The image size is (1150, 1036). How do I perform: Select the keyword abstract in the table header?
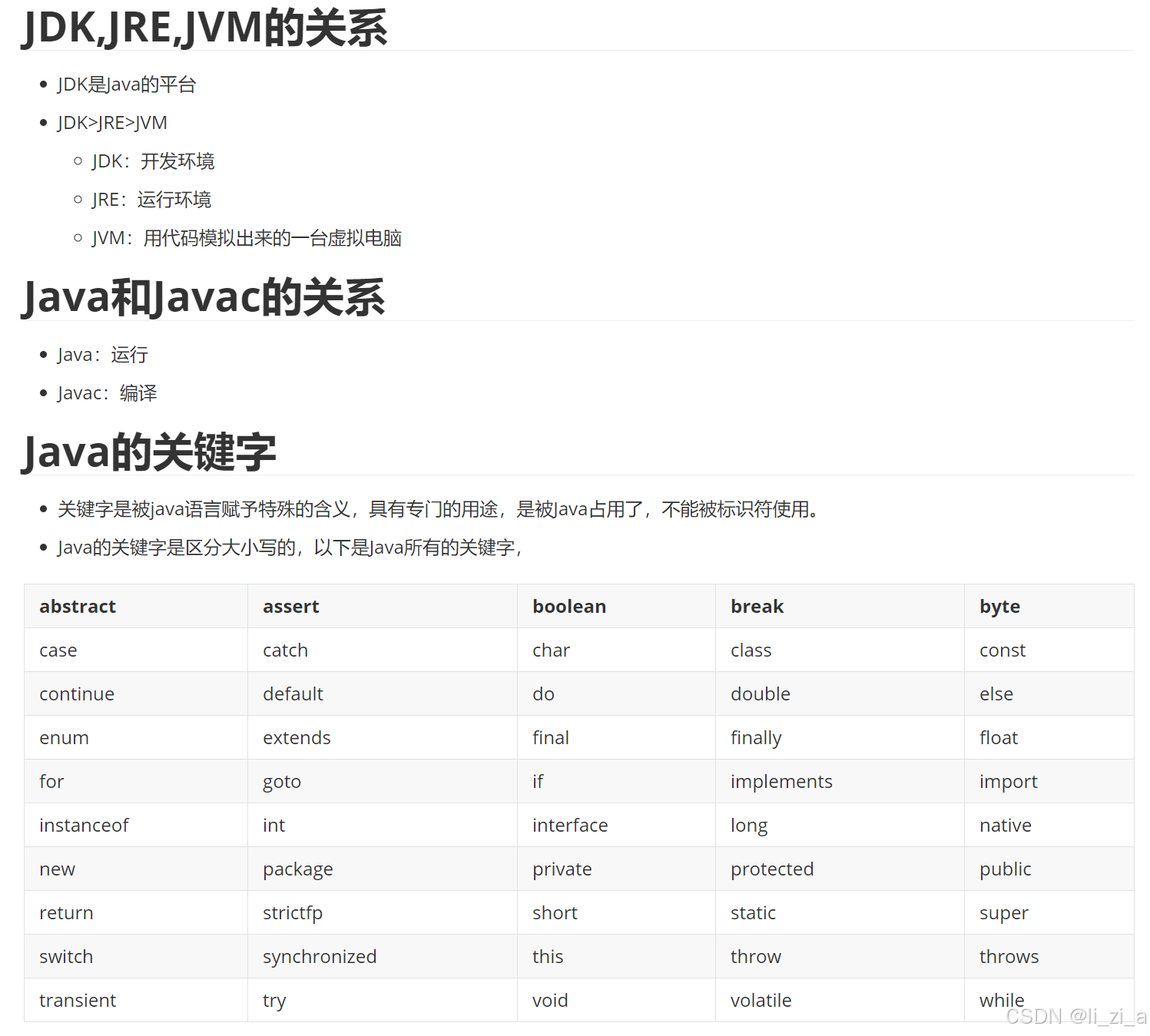77,606
